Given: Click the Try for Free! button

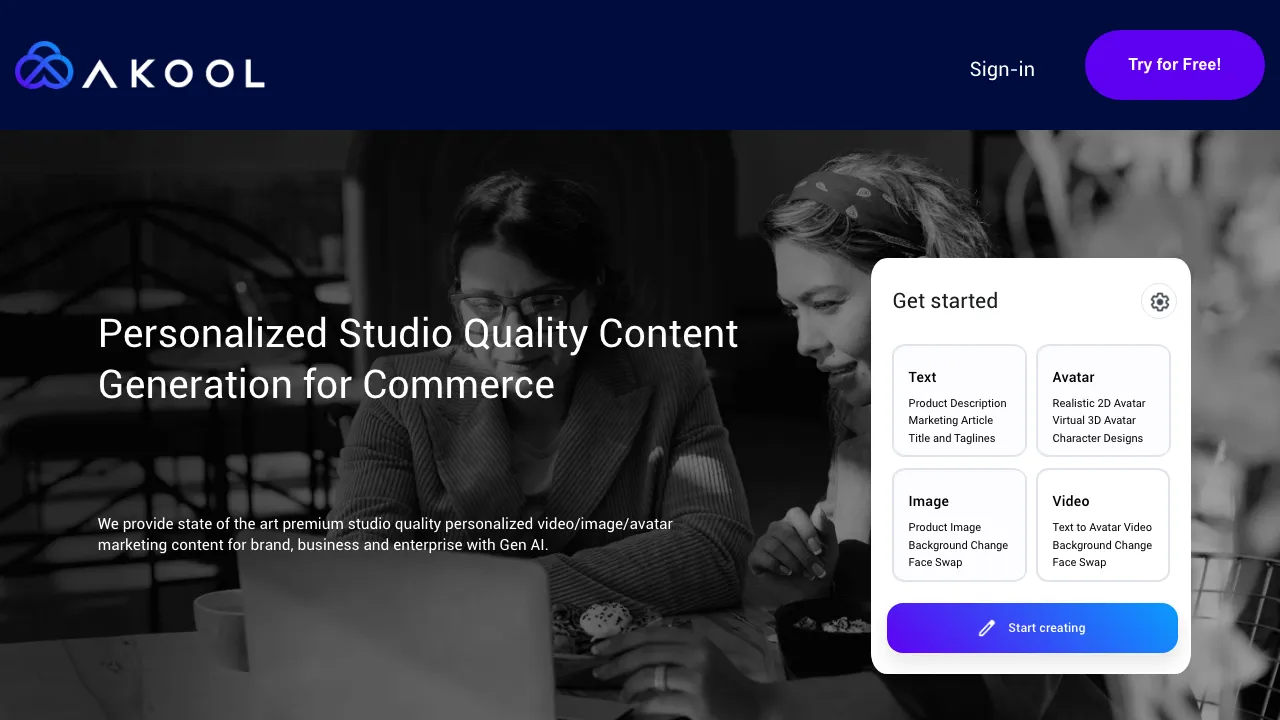Looking at the screenshot, I should click(1175, 65).
